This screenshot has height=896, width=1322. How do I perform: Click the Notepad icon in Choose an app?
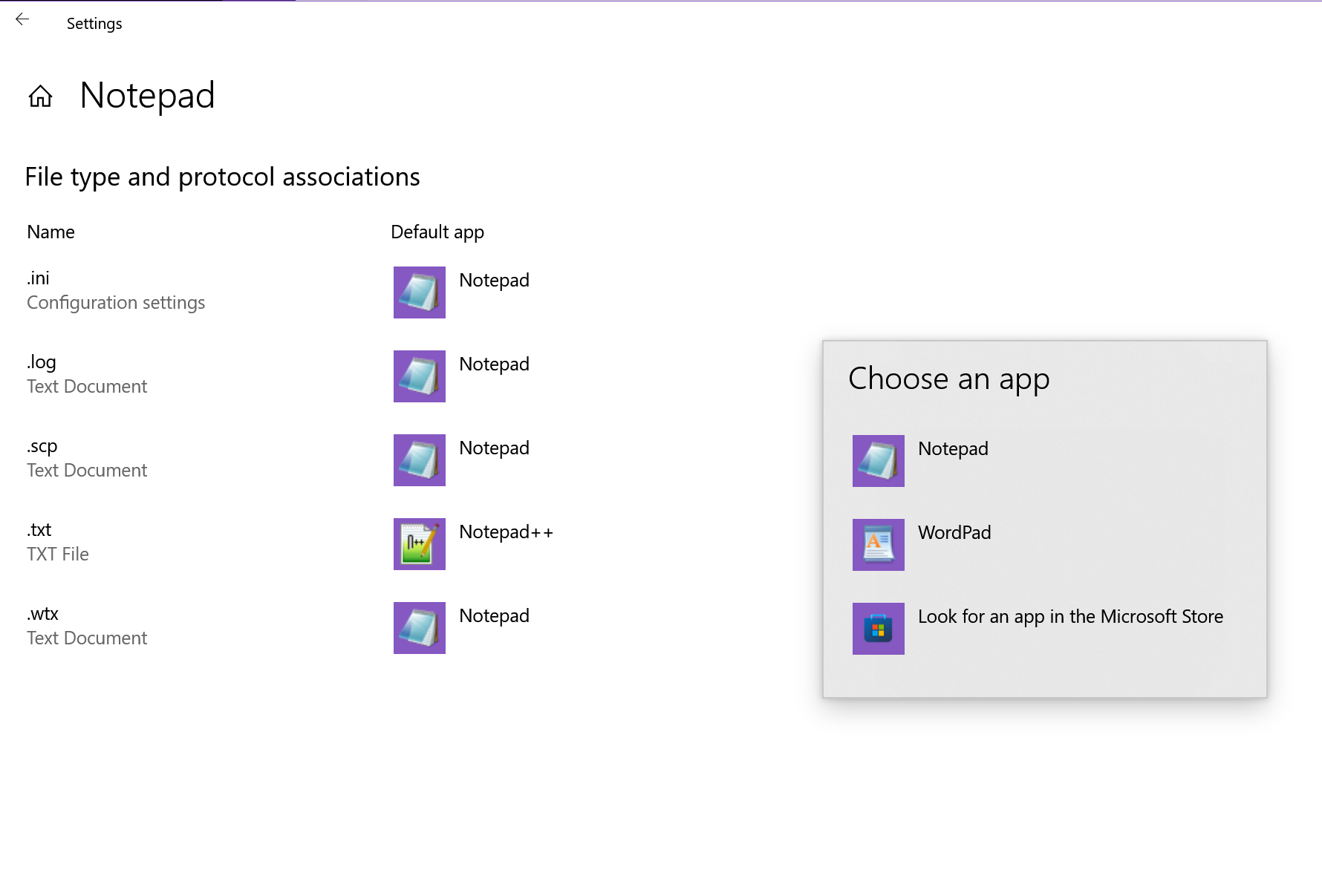coord(878,461)
